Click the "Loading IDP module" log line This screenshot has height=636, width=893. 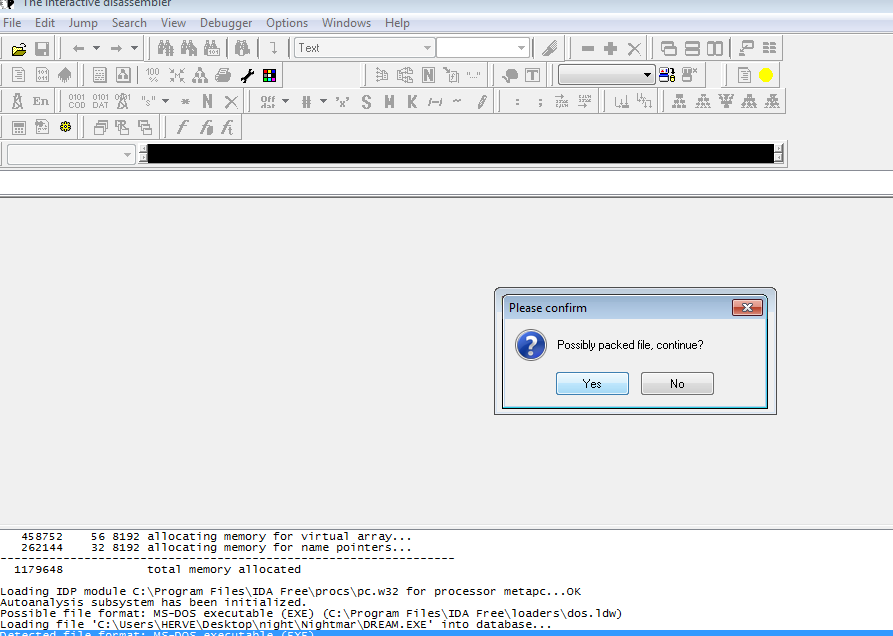(290, 592)
